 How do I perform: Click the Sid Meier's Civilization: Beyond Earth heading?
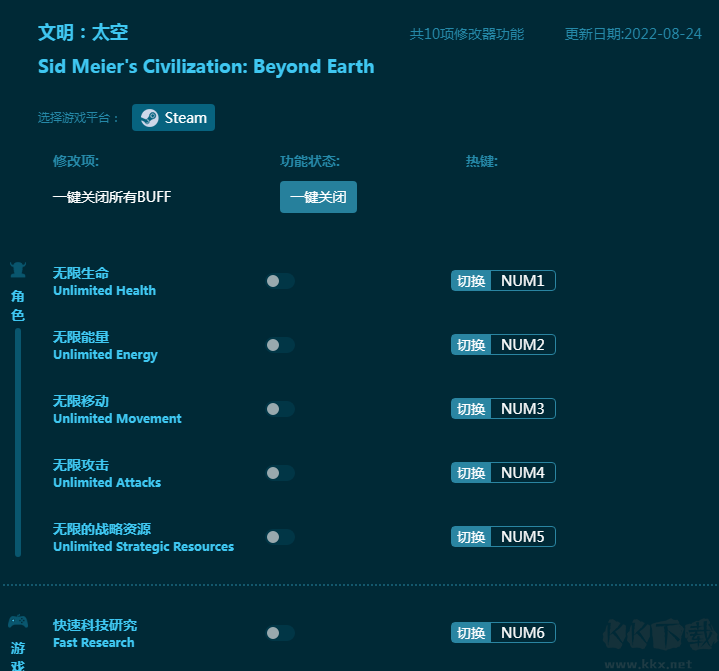click(206, 67)
